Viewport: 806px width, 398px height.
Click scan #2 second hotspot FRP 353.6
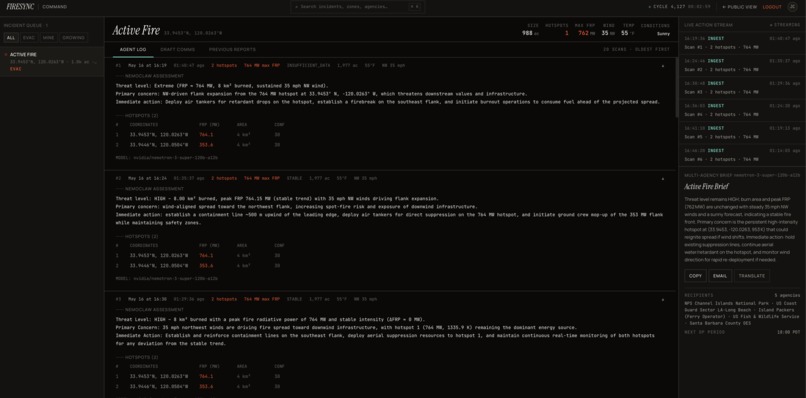(x=206, y=266)
